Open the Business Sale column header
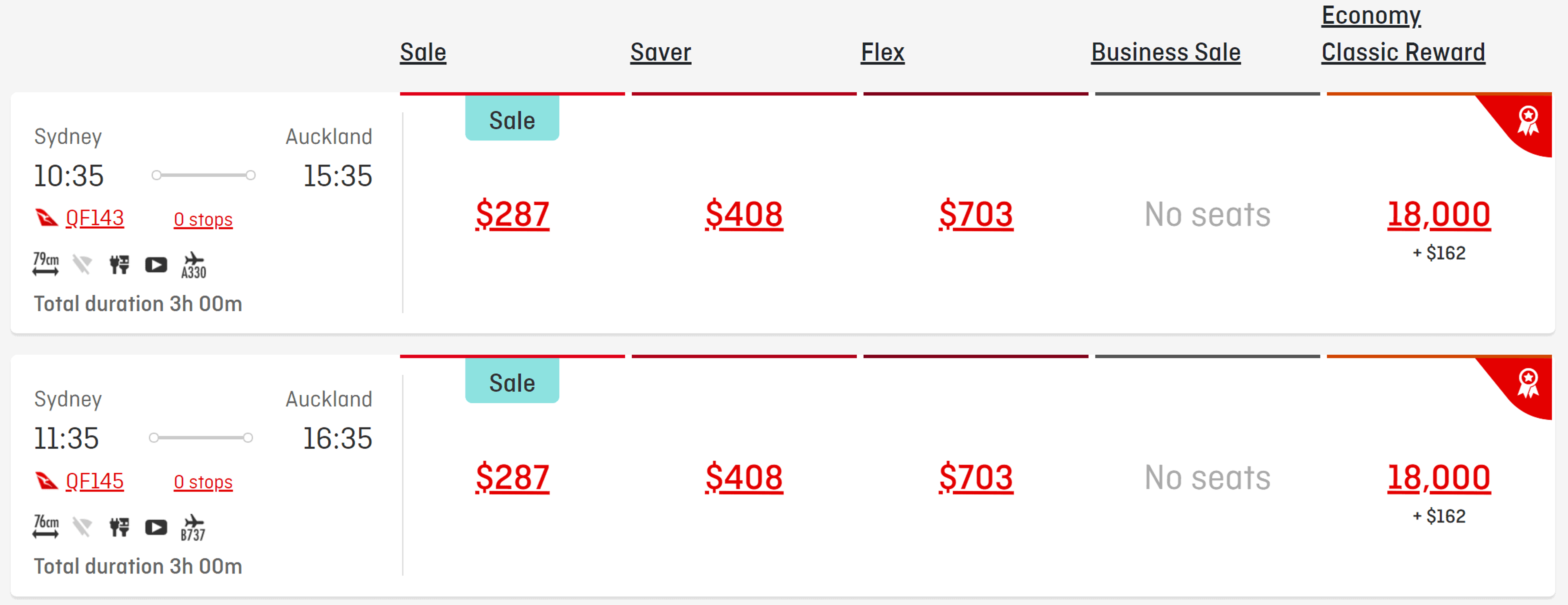Viewport: 1568px width, 605px height. pos(1165,52)
